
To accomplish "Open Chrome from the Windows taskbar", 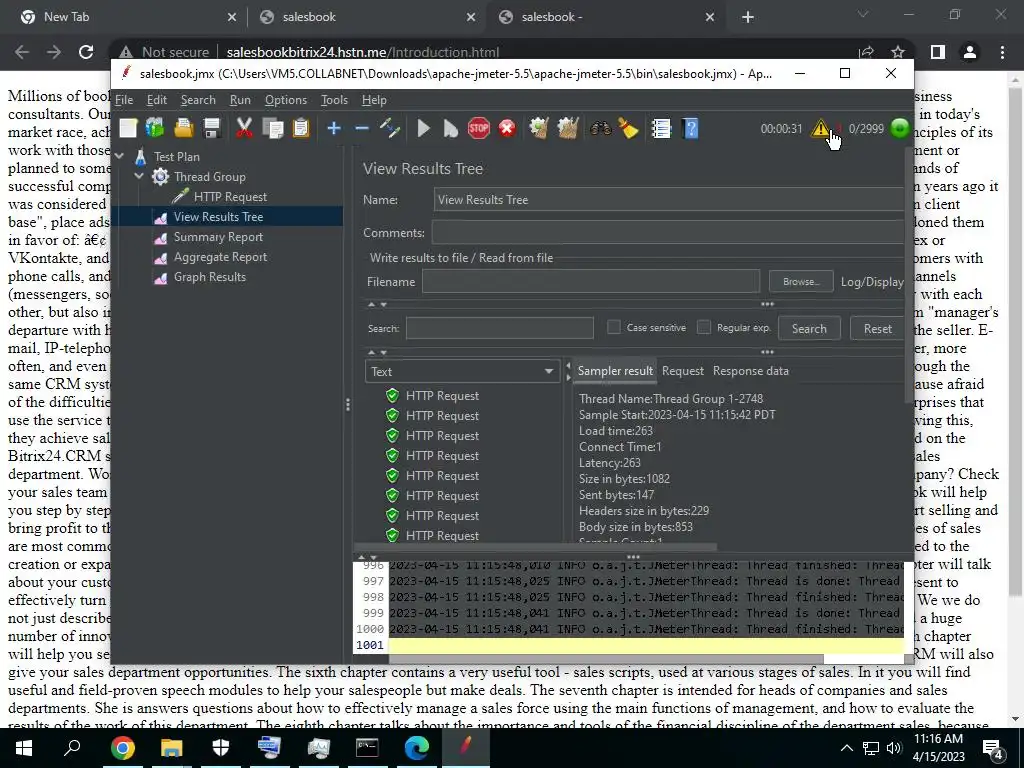I will point(122,748).
